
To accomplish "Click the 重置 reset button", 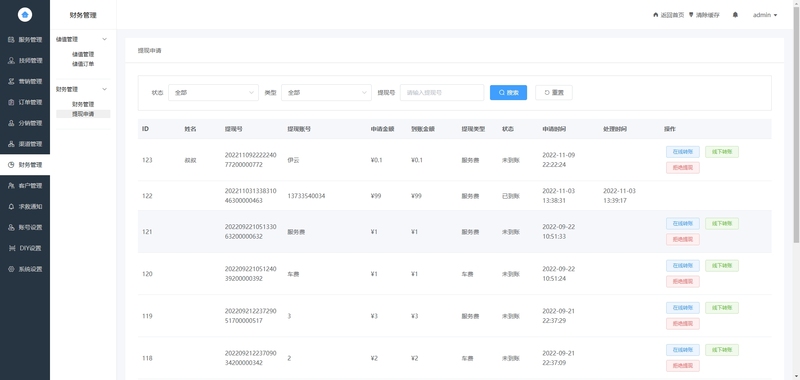I will tap(554, 93).
